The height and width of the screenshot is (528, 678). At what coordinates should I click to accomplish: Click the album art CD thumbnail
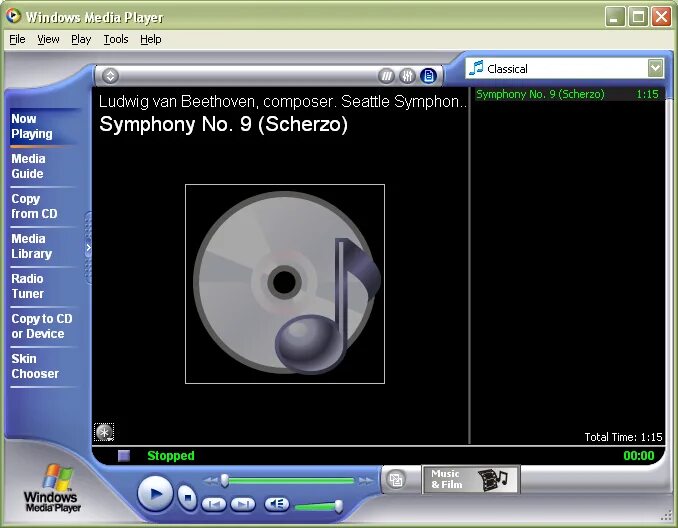pos(285,284)
